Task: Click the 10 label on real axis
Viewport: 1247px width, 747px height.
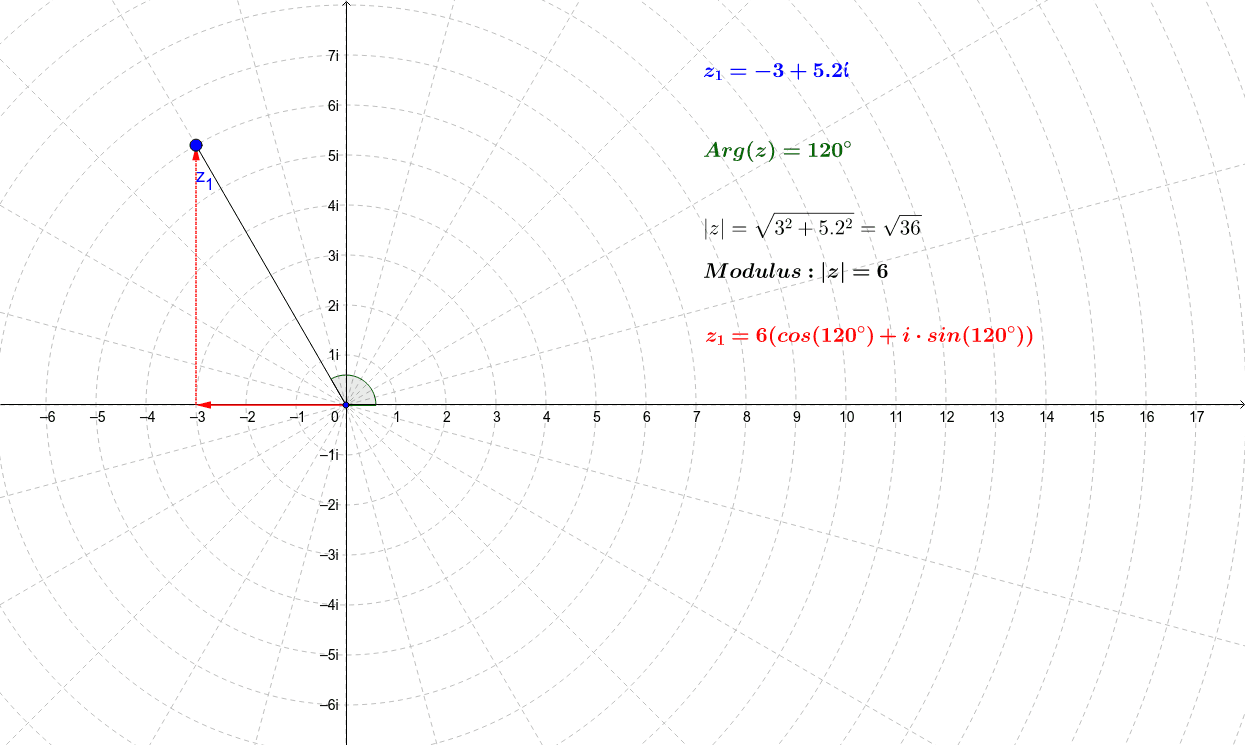Action: tap(846, 417)
